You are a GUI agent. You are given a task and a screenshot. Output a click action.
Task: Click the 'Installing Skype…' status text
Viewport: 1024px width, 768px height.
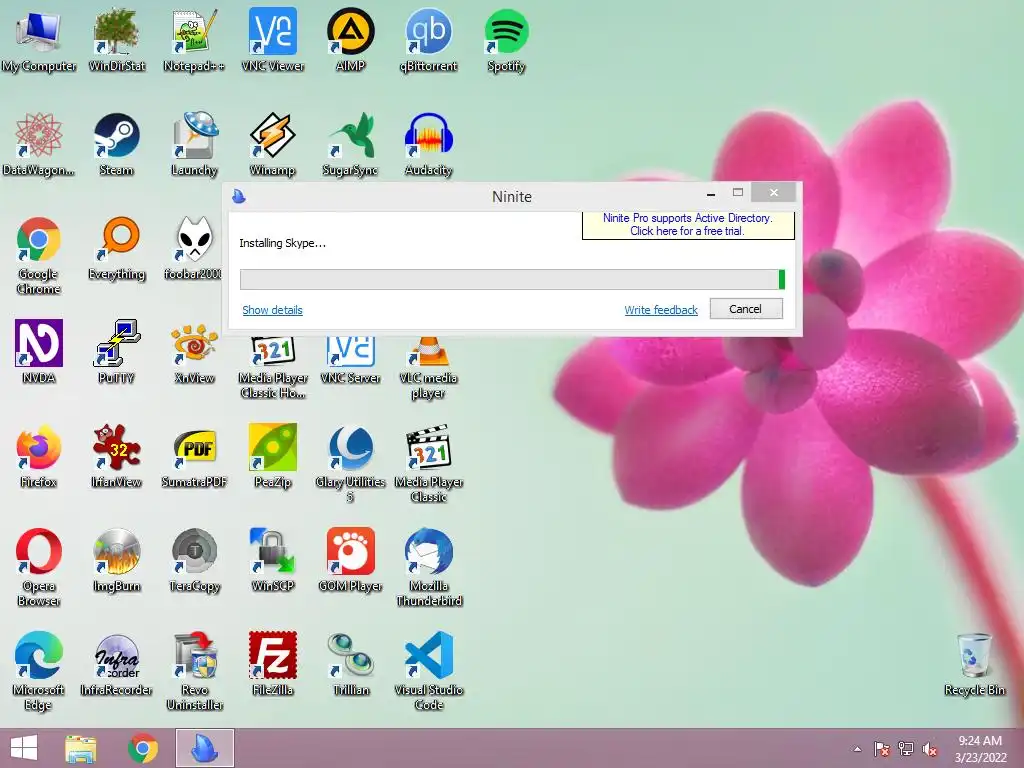pos(282,243)
